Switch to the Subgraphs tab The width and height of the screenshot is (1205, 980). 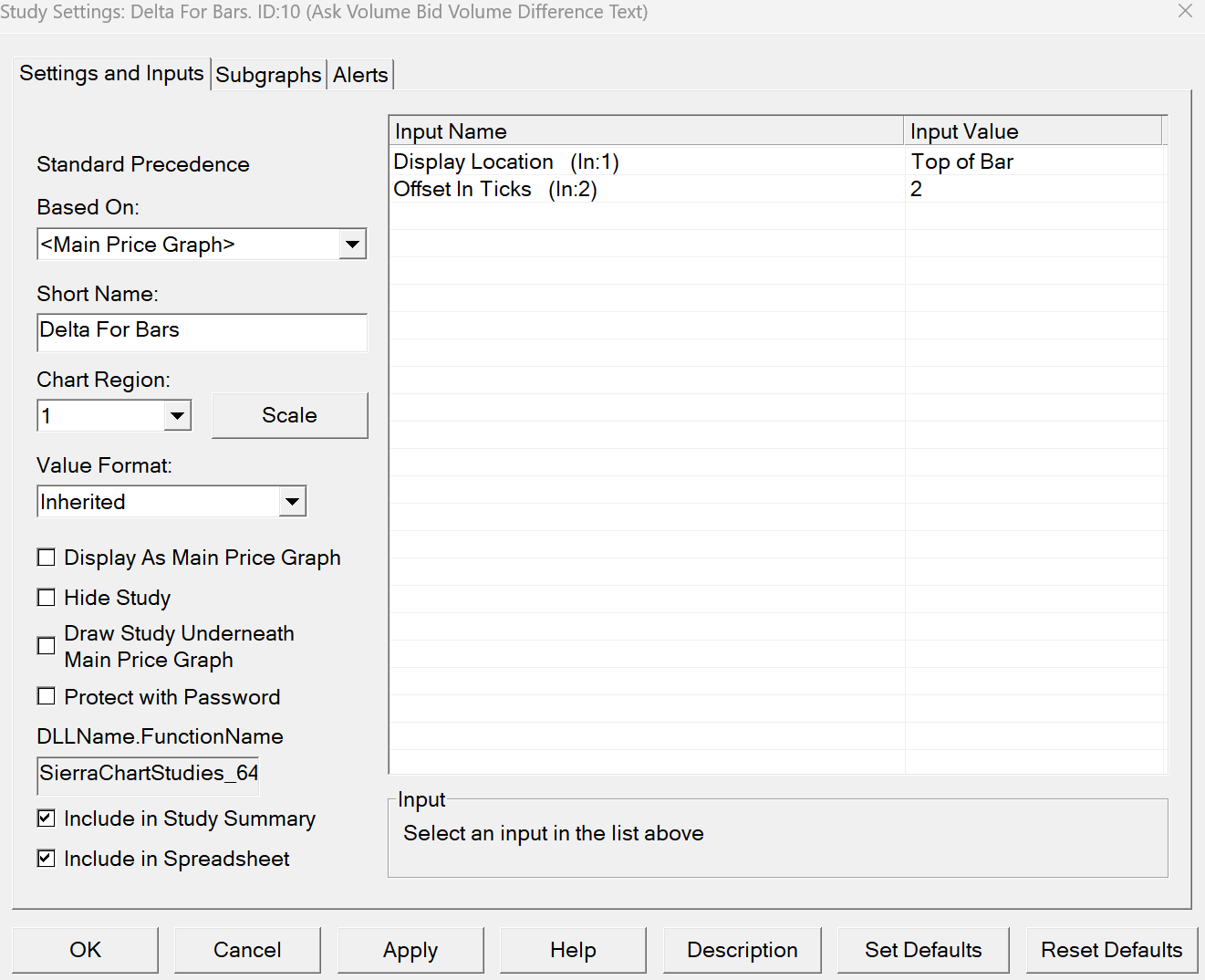point(268,75)
